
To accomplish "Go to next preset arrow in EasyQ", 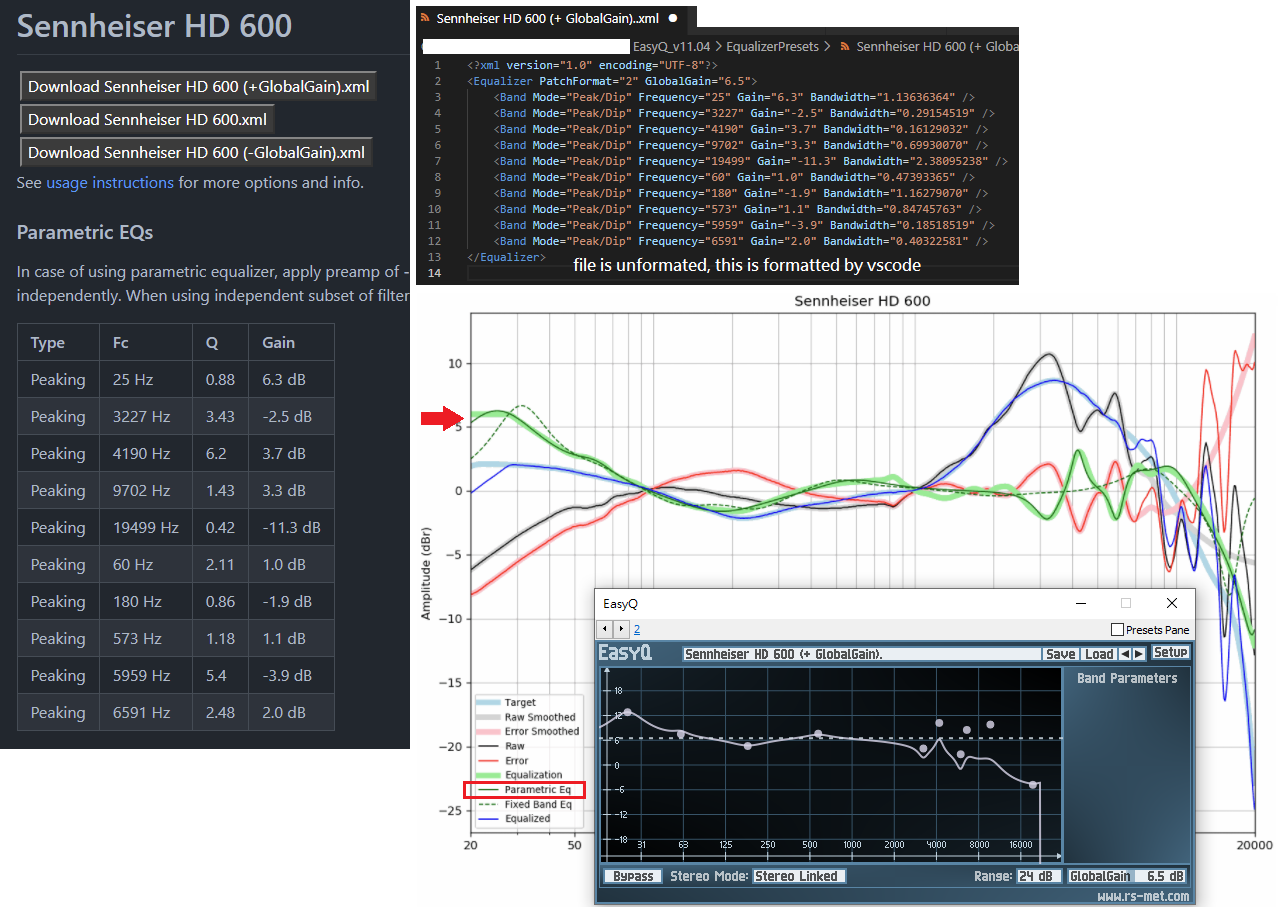I will pos(1139,654).
